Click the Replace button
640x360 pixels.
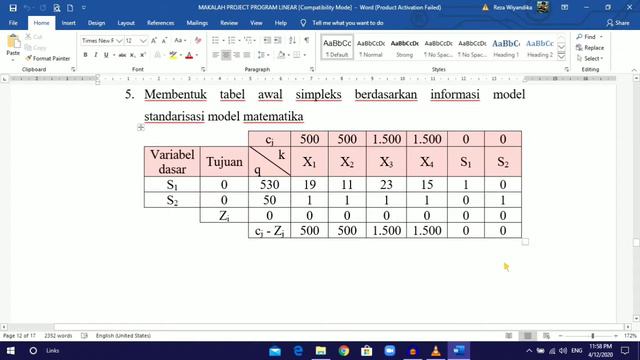590,48
